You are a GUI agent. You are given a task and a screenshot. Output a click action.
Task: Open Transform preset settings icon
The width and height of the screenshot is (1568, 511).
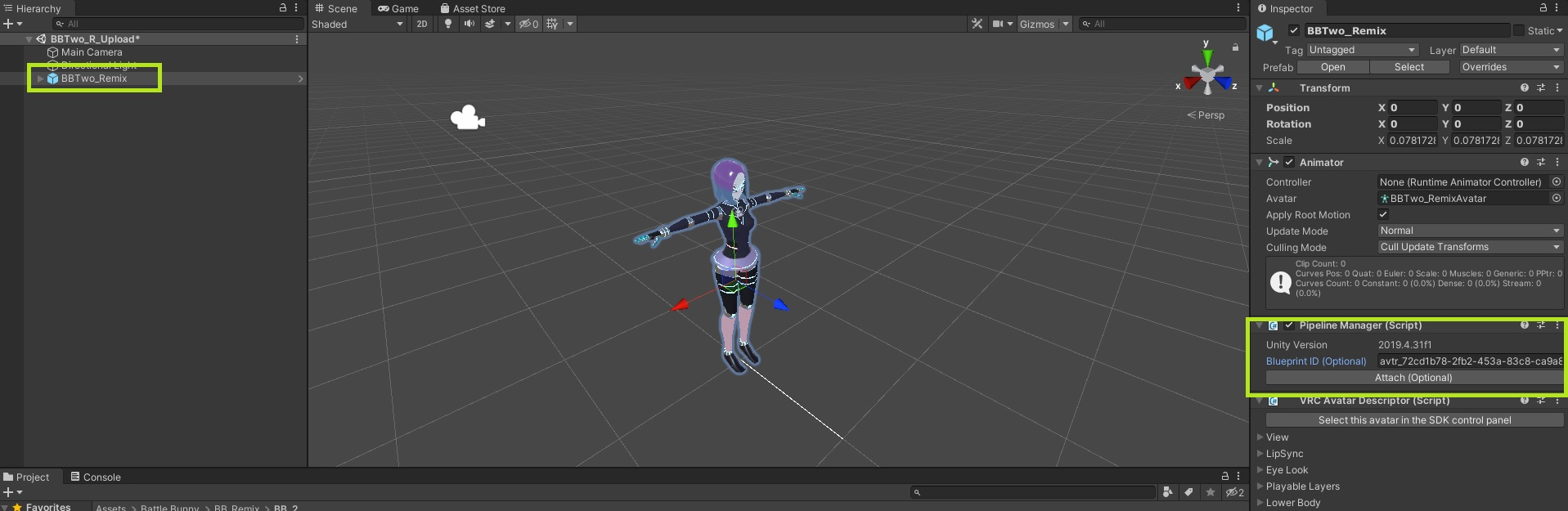coord(1541,87)
